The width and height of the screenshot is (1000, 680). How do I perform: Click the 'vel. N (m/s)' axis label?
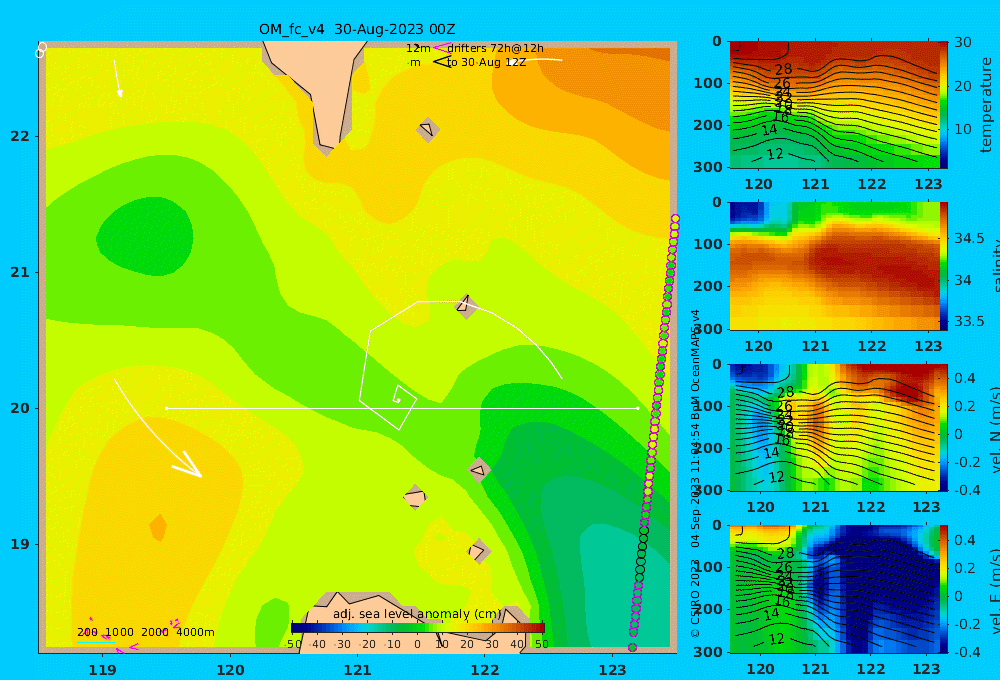click(x=994, y=429)
